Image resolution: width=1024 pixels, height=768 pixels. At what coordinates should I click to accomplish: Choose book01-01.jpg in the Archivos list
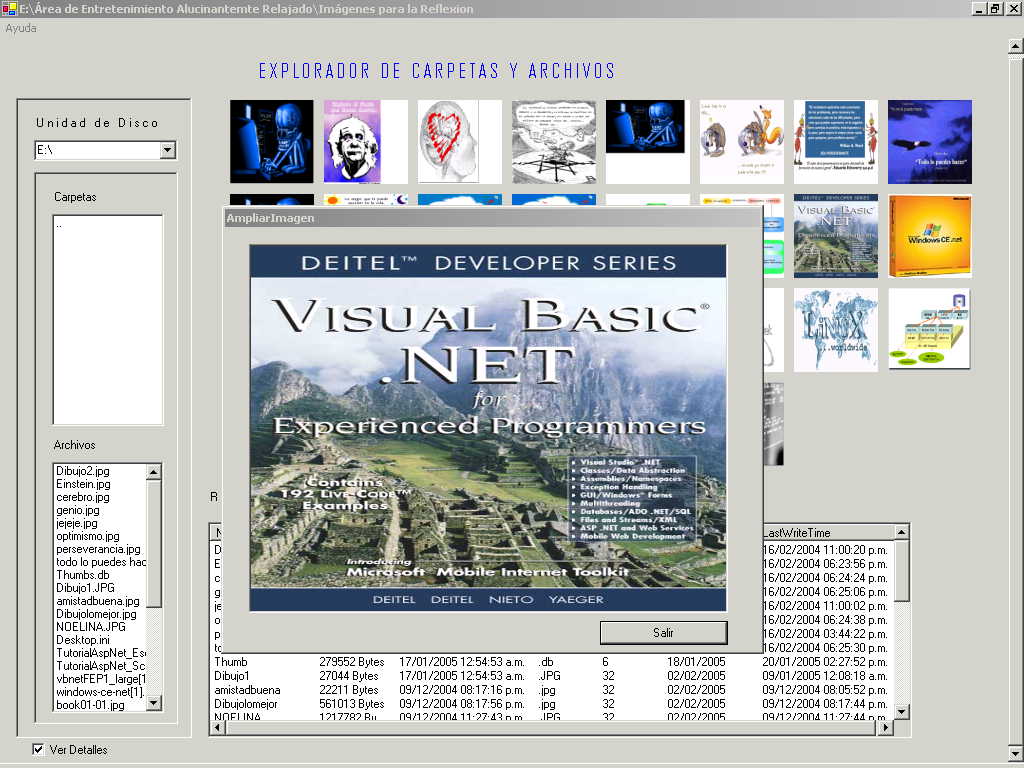click(x=90, y=705)
